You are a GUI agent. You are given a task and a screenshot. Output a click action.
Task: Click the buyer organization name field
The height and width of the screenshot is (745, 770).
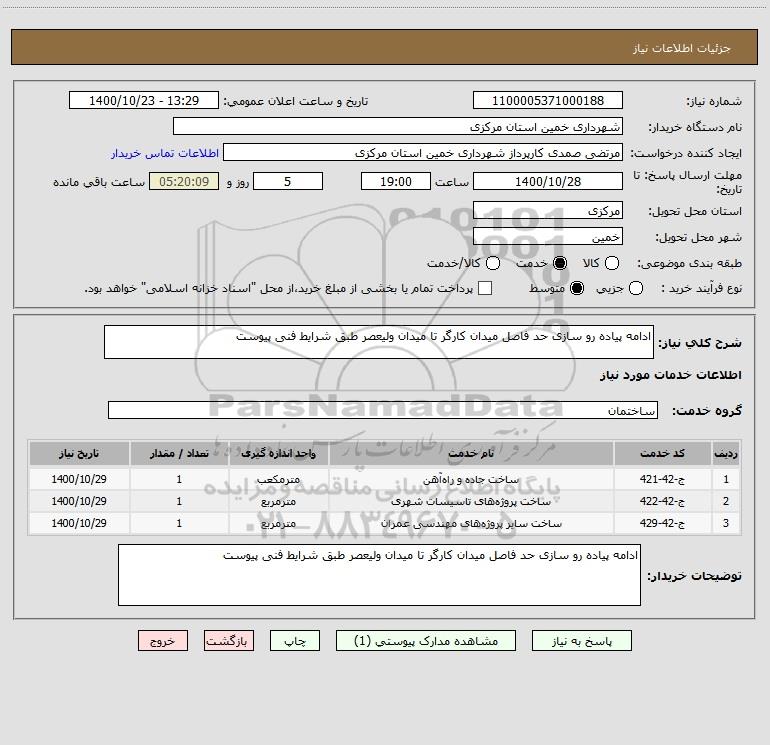click(398, 127)
